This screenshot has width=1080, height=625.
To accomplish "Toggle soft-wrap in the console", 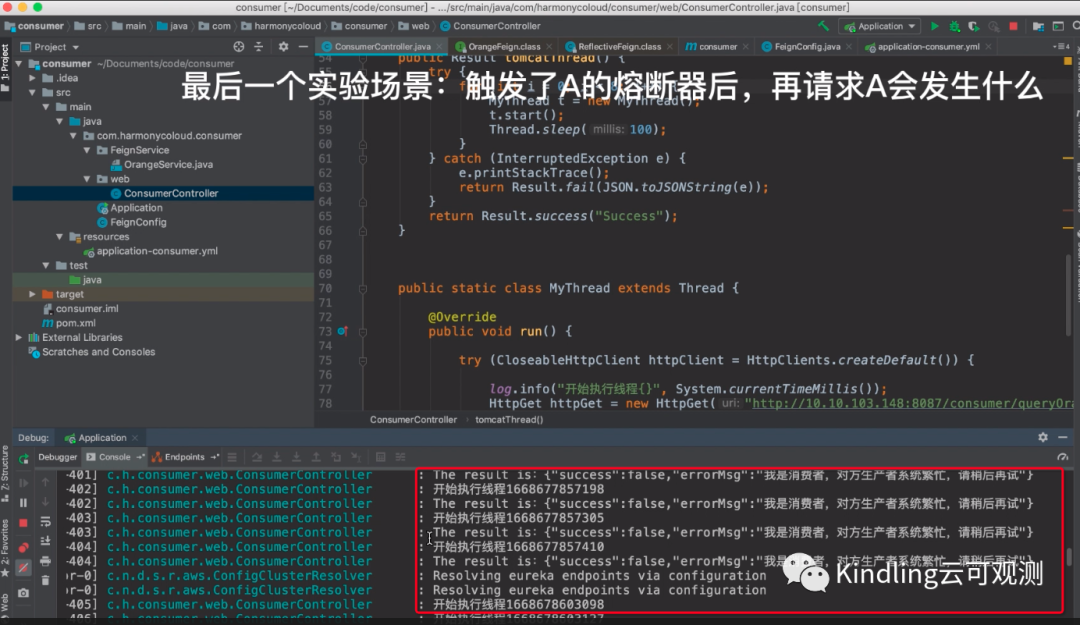I will click(45, 522).
